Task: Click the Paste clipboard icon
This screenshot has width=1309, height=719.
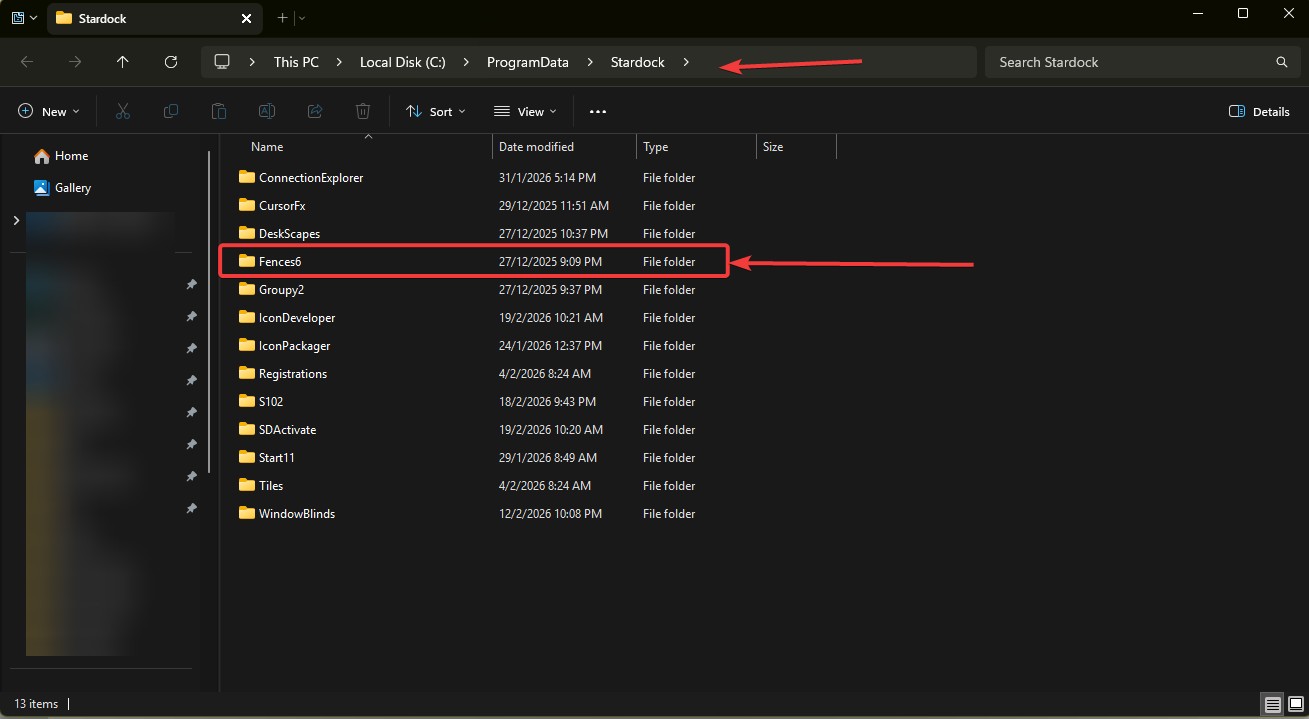Action: click(x=219, y=112)
